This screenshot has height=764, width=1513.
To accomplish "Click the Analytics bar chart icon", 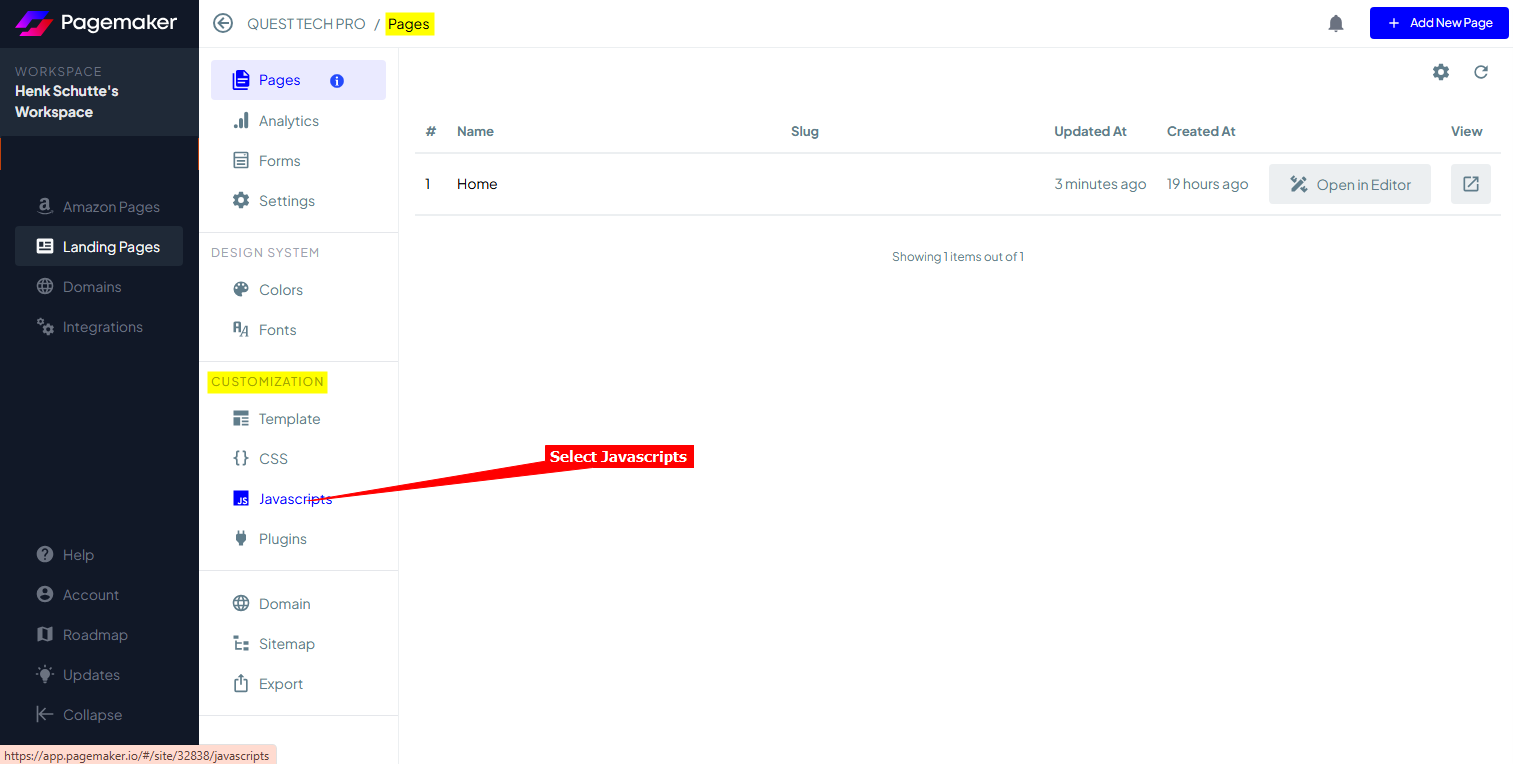I will click(x=241, y=120).
